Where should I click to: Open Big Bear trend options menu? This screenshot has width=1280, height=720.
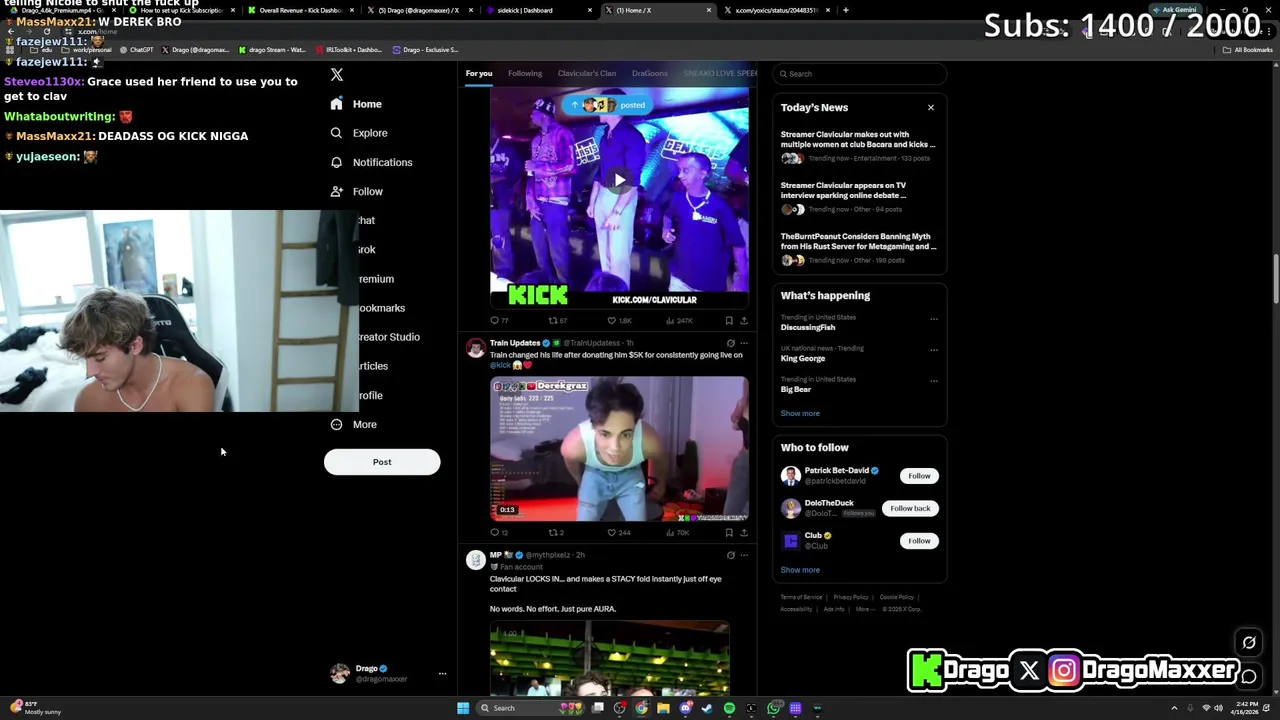click(x=934, y=380)
